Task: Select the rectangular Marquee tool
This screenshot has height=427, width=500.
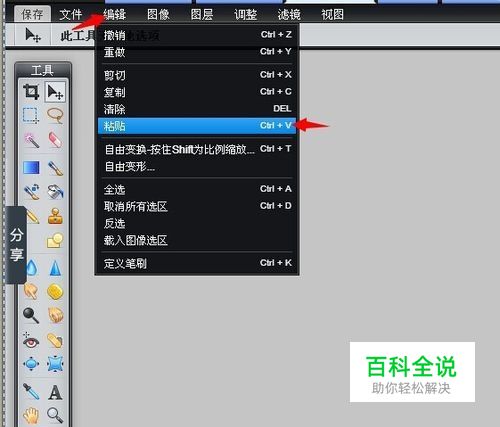Action: click(x=31, y=115)
